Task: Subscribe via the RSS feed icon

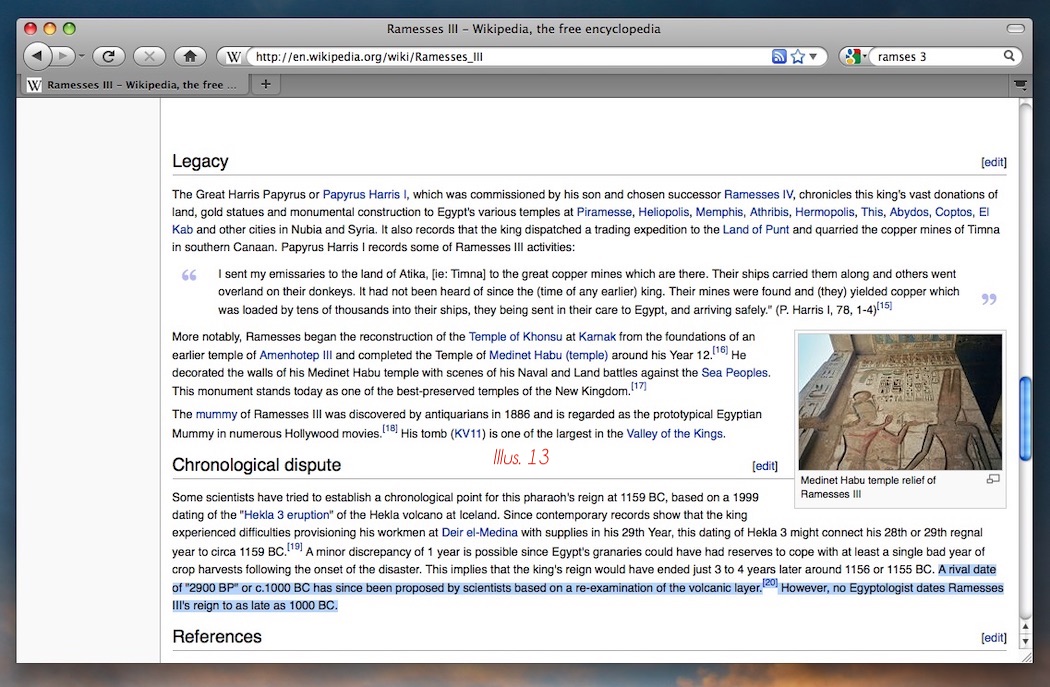Action: [779, 57]
